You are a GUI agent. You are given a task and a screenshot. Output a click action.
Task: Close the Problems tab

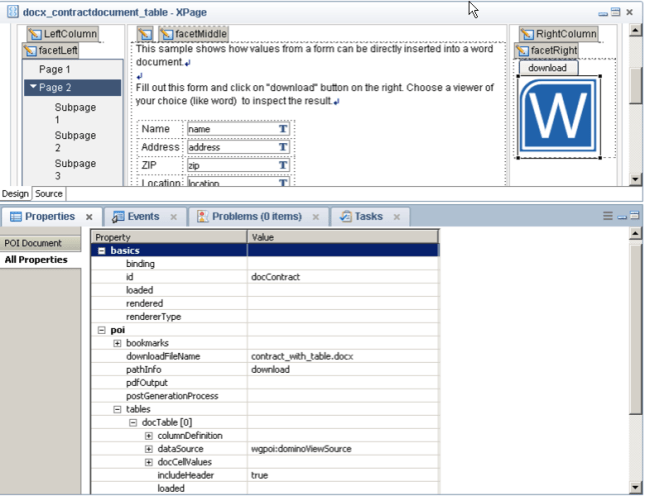(316, 217)
